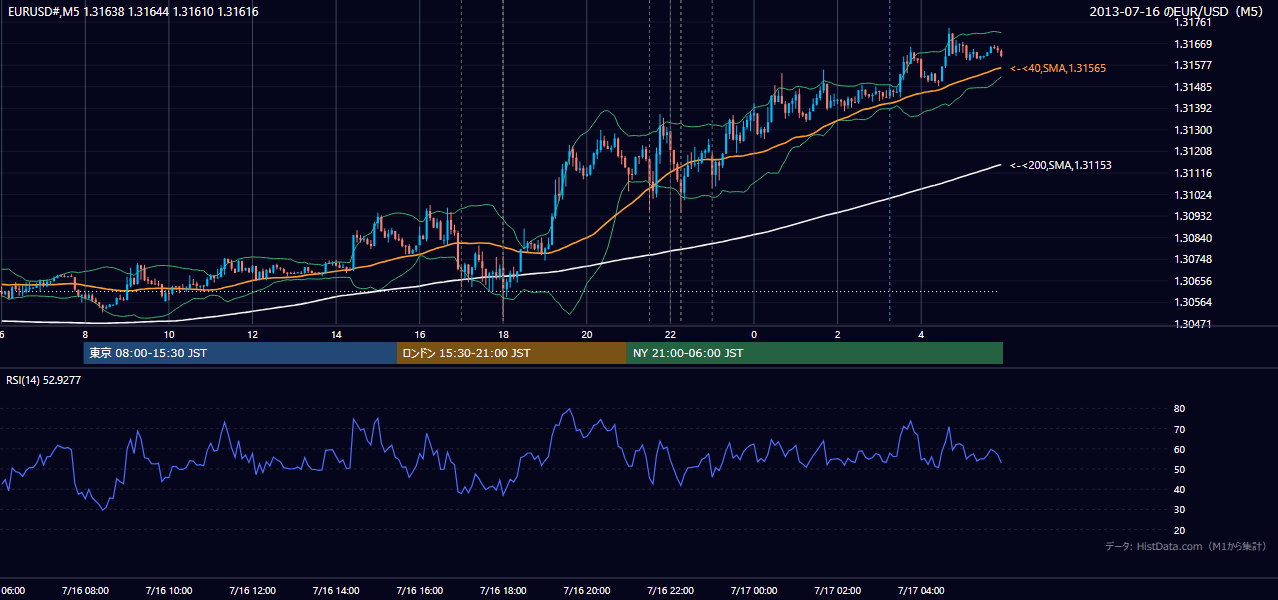Click the bottom time label 7/17 02:00
This screenshot has width=1278, height=600.
click(838, 591)
